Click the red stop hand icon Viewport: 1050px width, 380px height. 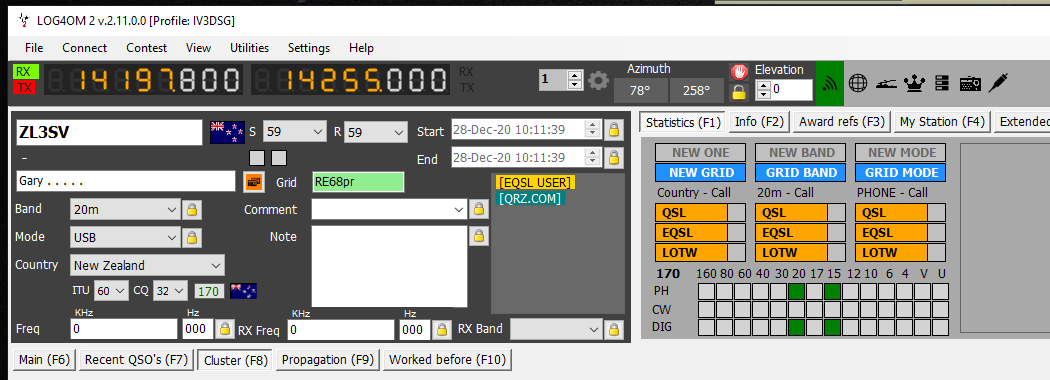click(x=739, y=72)
